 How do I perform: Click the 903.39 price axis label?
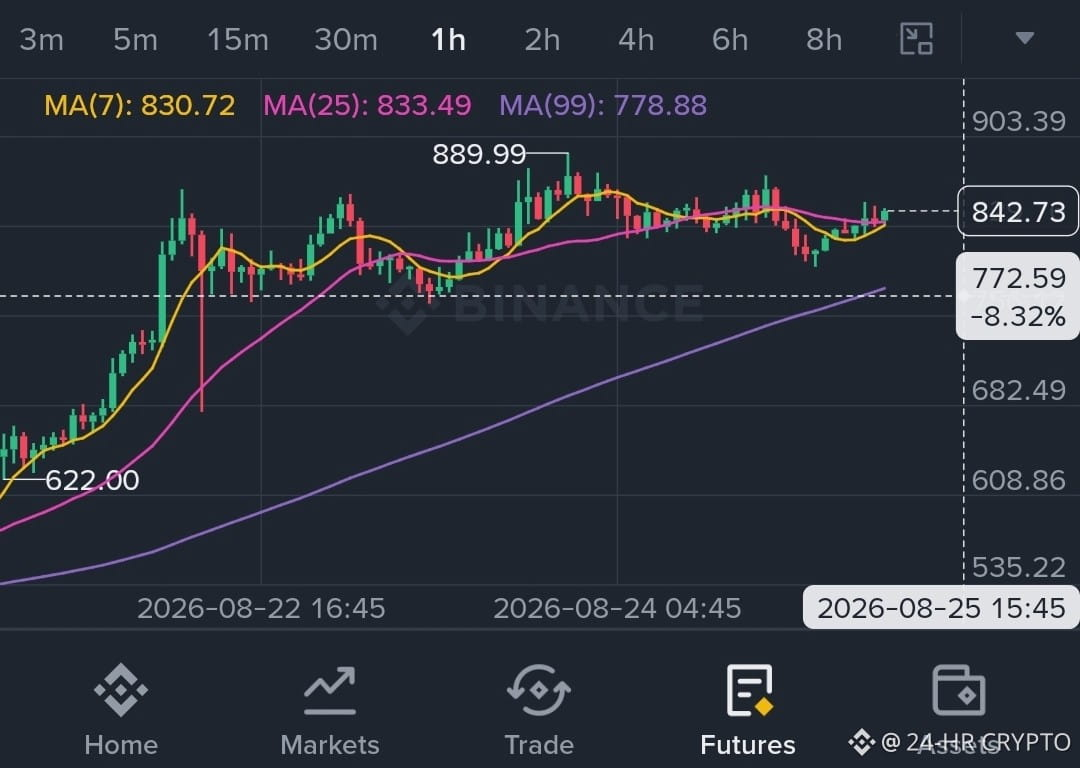1019,121
